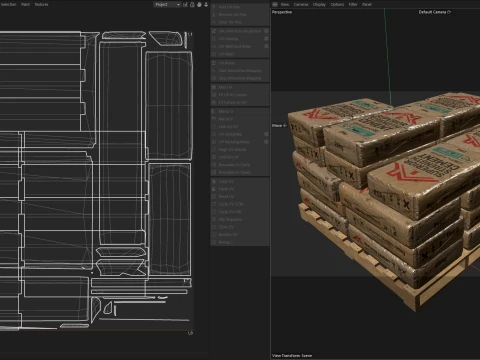The width and height of the screenshot is (480, 360).
Task: Start Interactive Mapping
Action: (x=240, y=71)
